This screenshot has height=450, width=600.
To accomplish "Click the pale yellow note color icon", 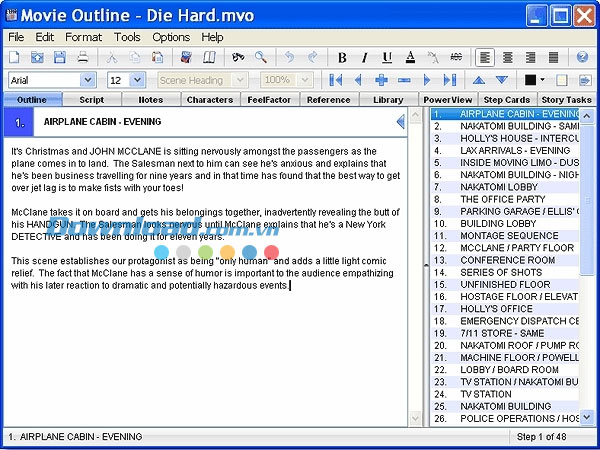I will click(x=561, y=80).
